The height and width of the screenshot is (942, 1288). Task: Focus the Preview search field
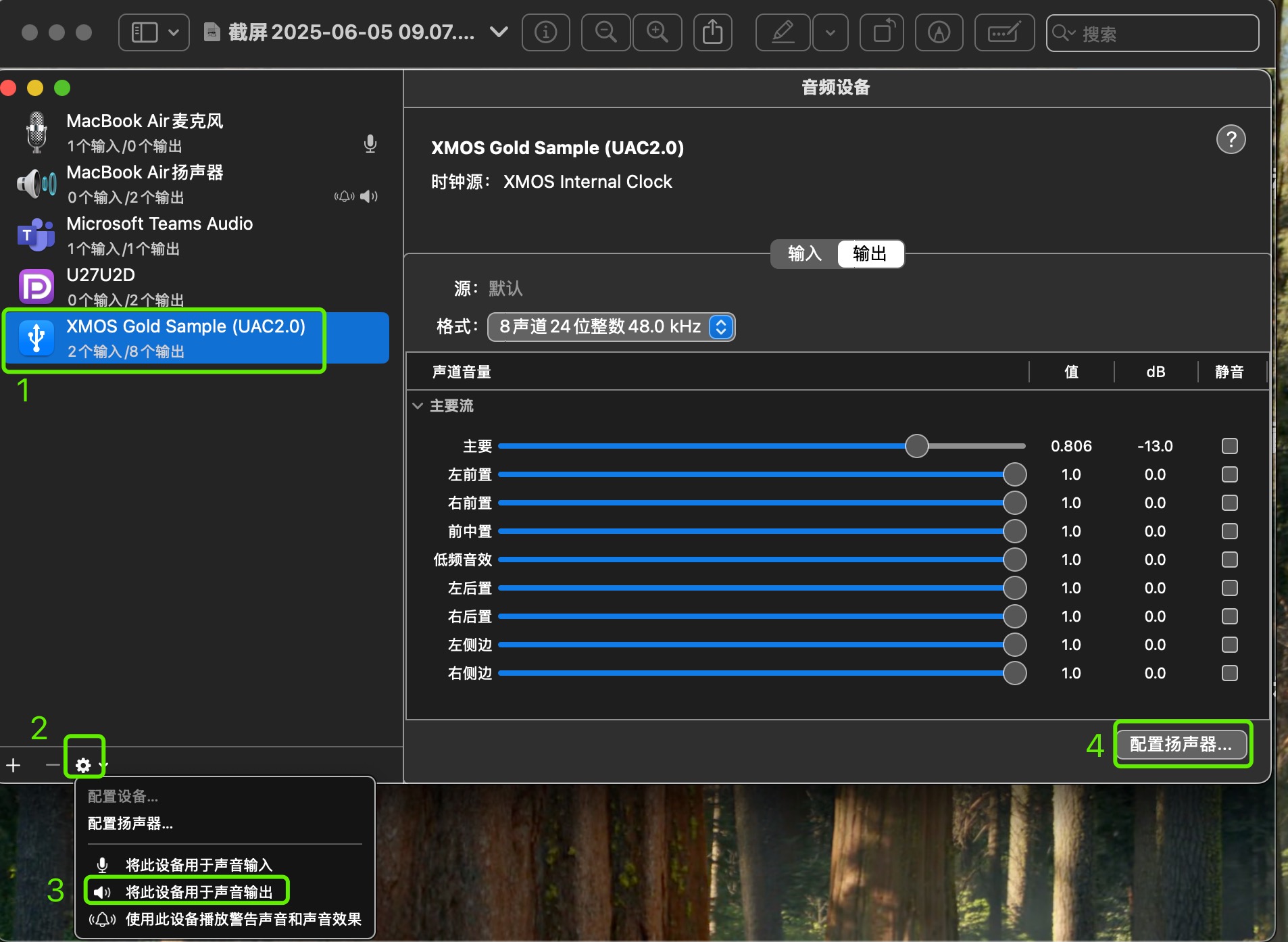pos(1152,33)
